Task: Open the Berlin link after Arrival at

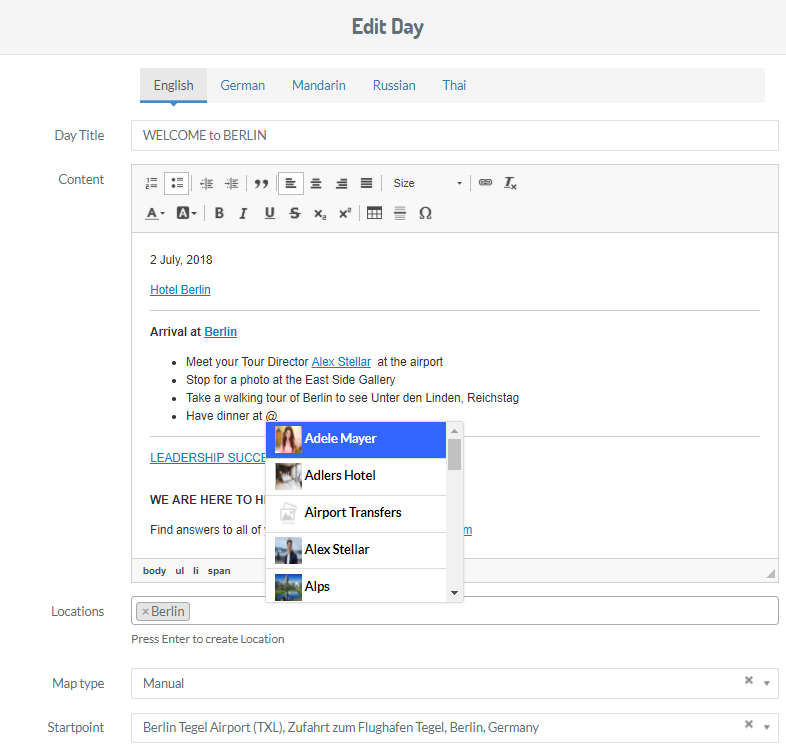Action: click(221, 332)
